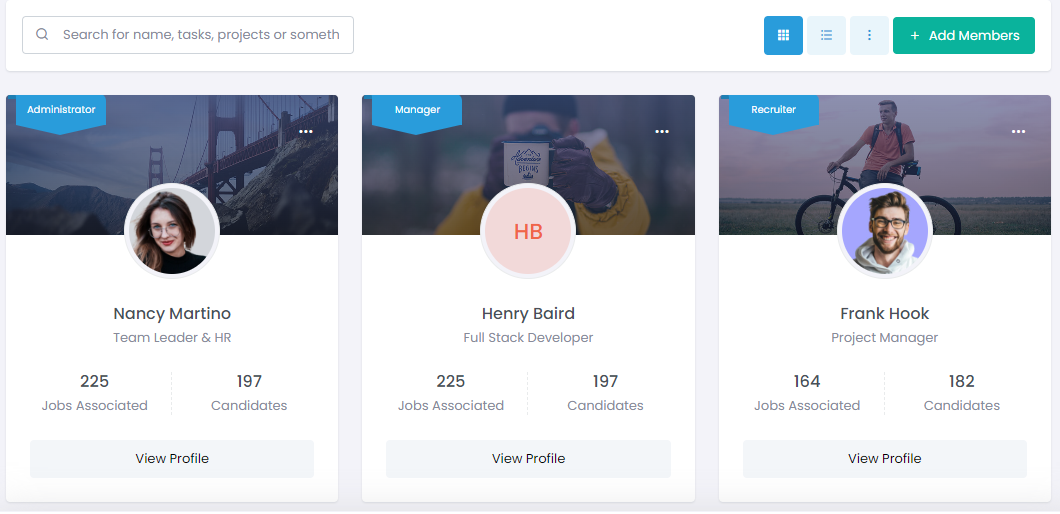Open the Frank Hook name link

coord(885,314)
